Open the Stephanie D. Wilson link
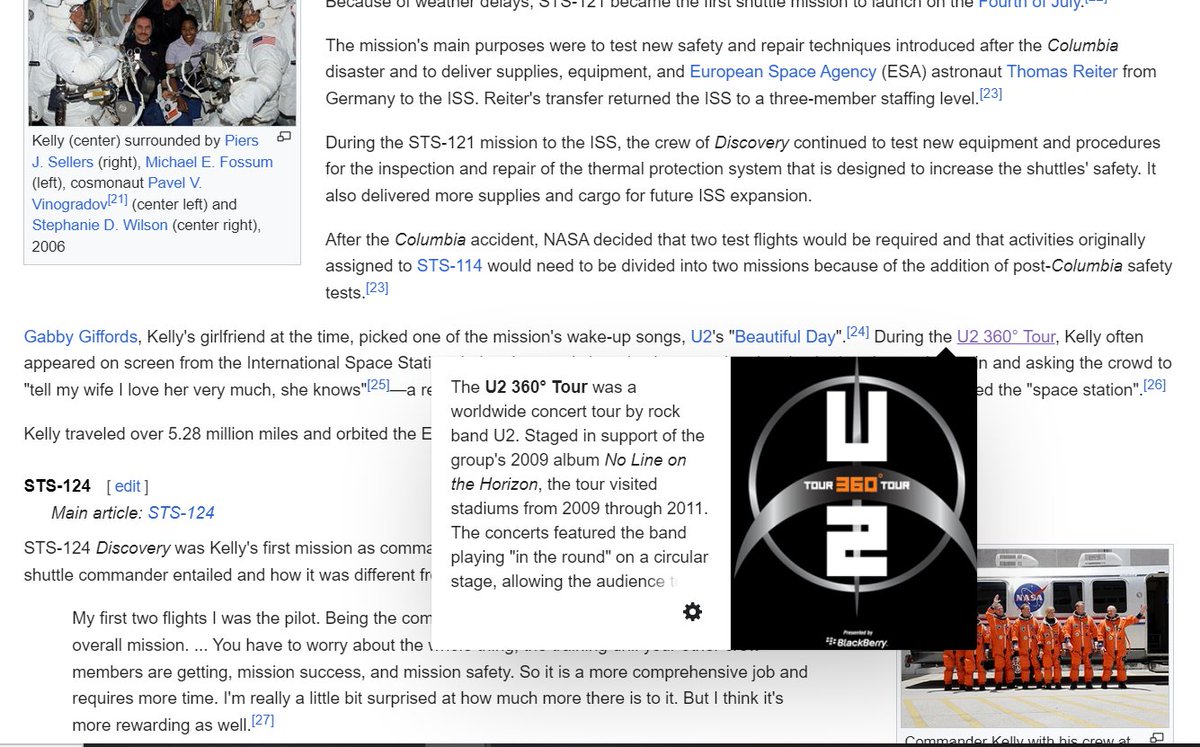Viewport: 1200px width, 747px height. [100, 225]
